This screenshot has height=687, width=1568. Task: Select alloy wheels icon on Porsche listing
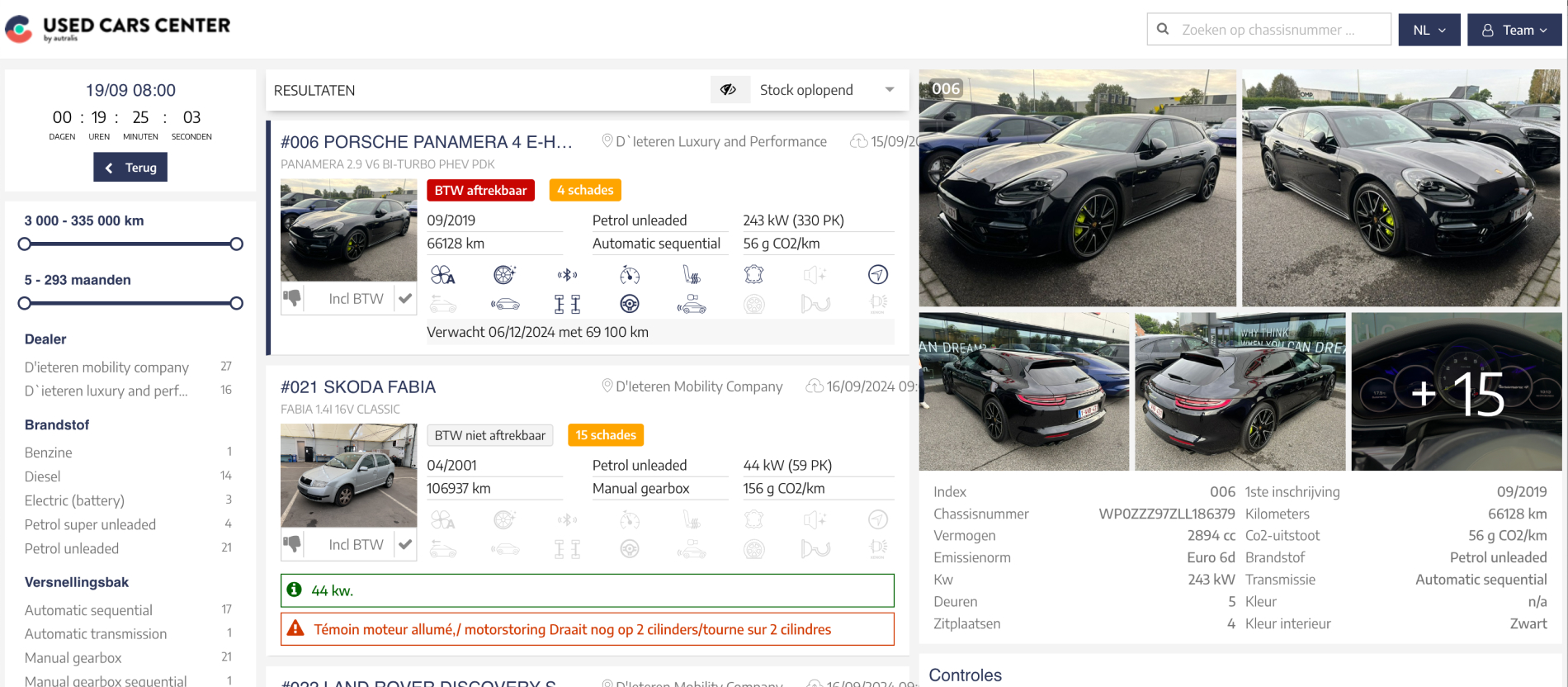point(505,275)
